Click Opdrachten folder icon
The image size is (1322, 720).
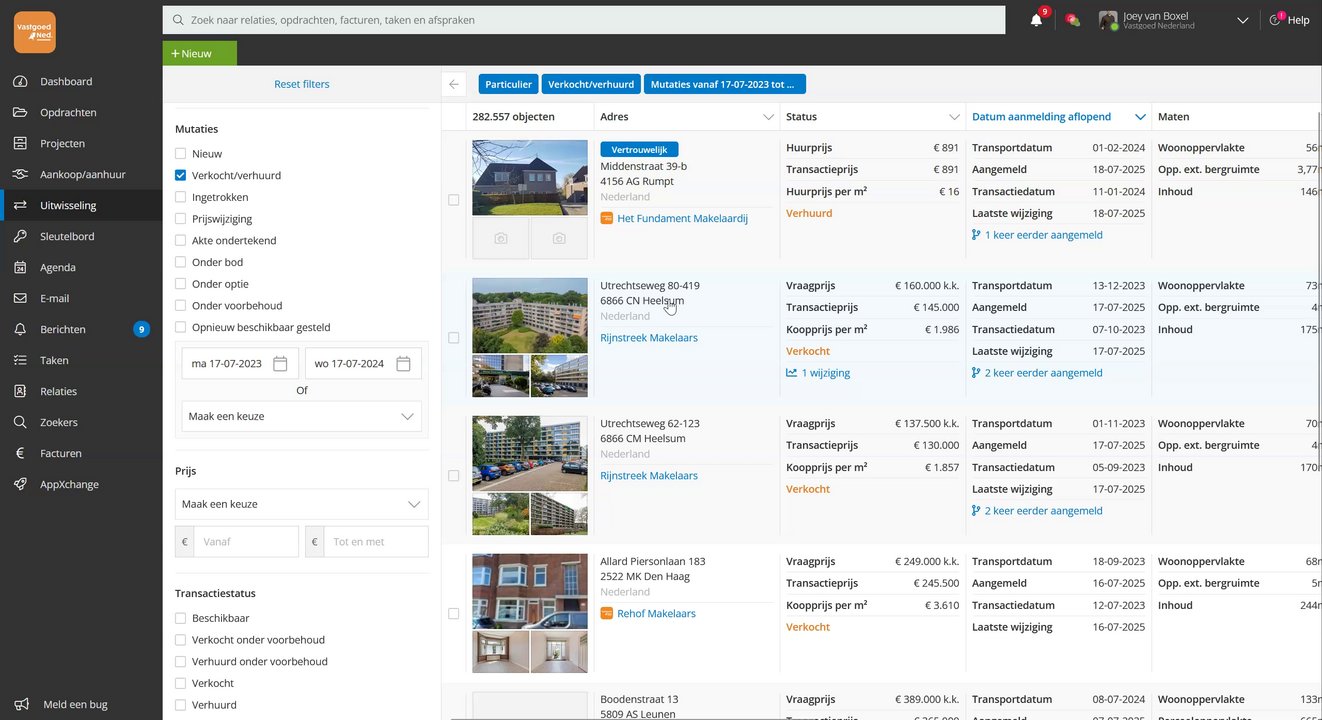pyautogui.click(x=20, y=113)
